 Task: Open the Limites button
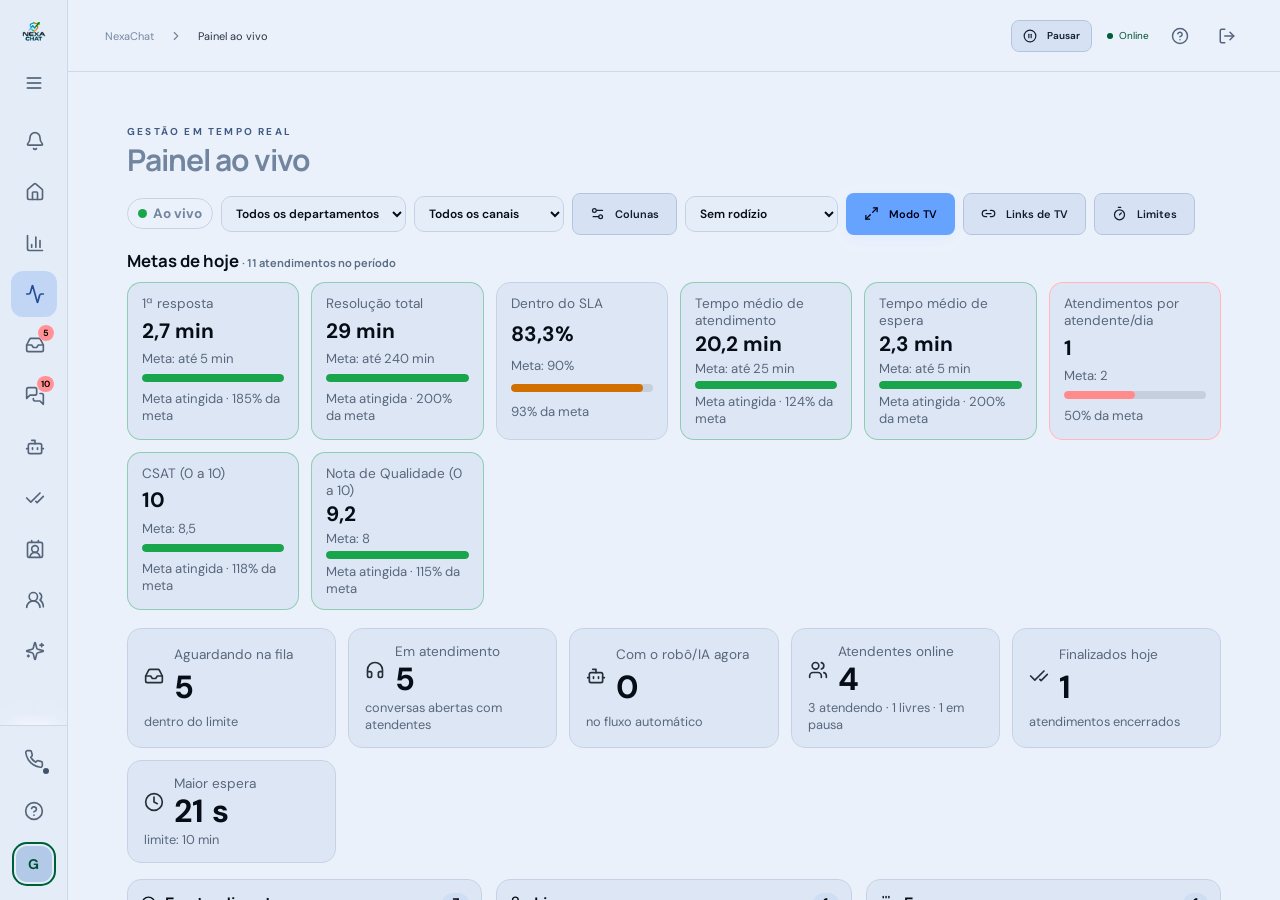pos(1144,214)
